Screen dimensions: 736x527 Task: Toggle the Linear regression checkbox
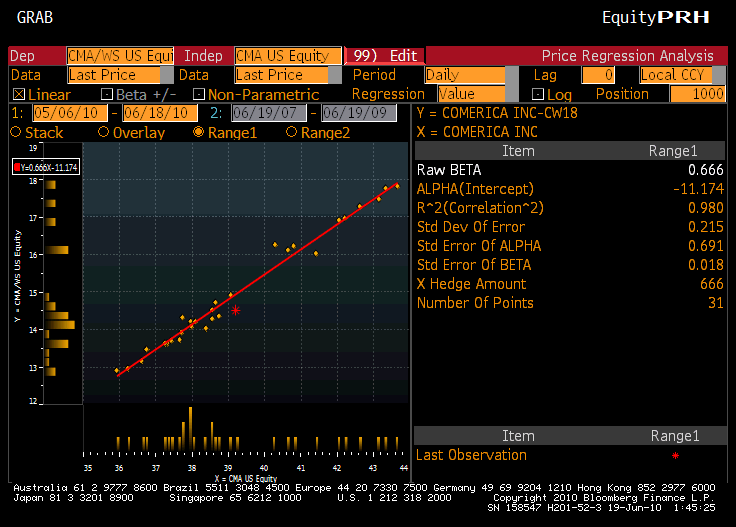pyautogui.click(x=19, y=94)
